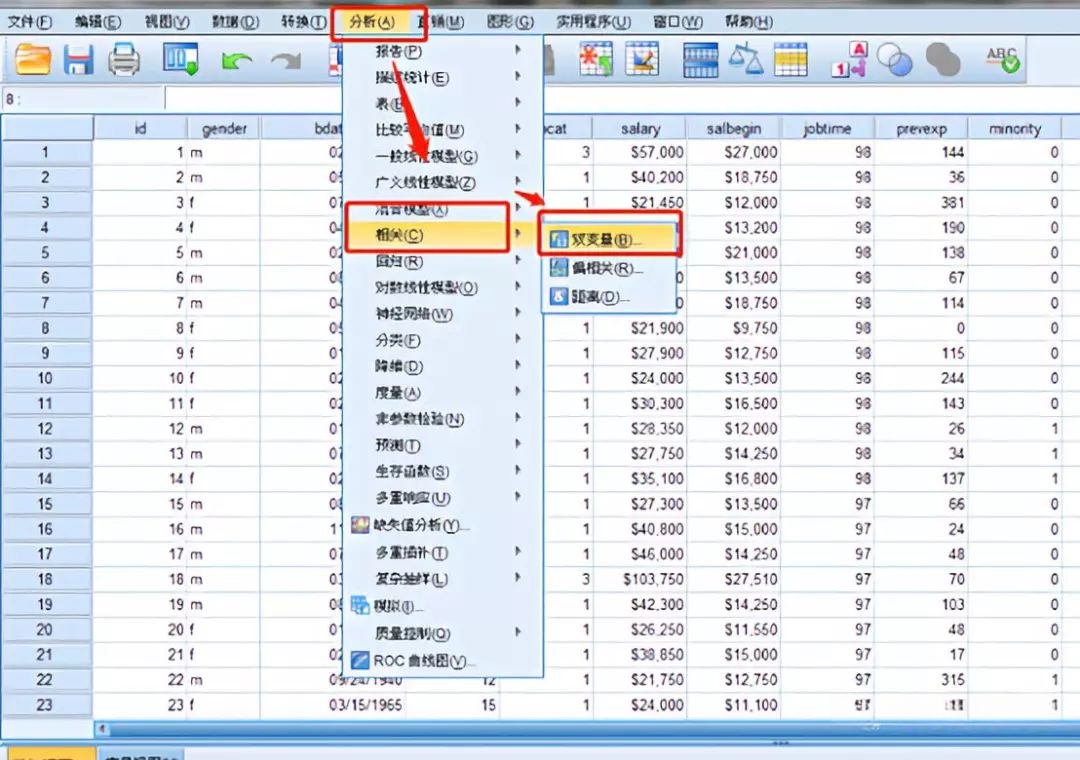The image size is (1080, 760).
Task: Click the $103,750 salary cell
Action: (x=640, y=579)
